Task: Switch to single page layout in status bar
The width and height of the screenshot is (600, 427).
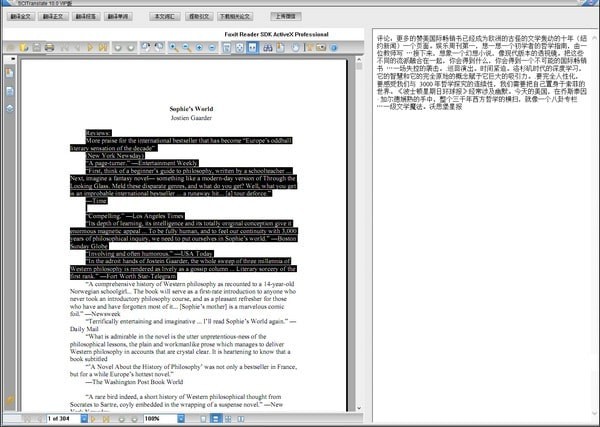Action: click(x=203, y=419)
